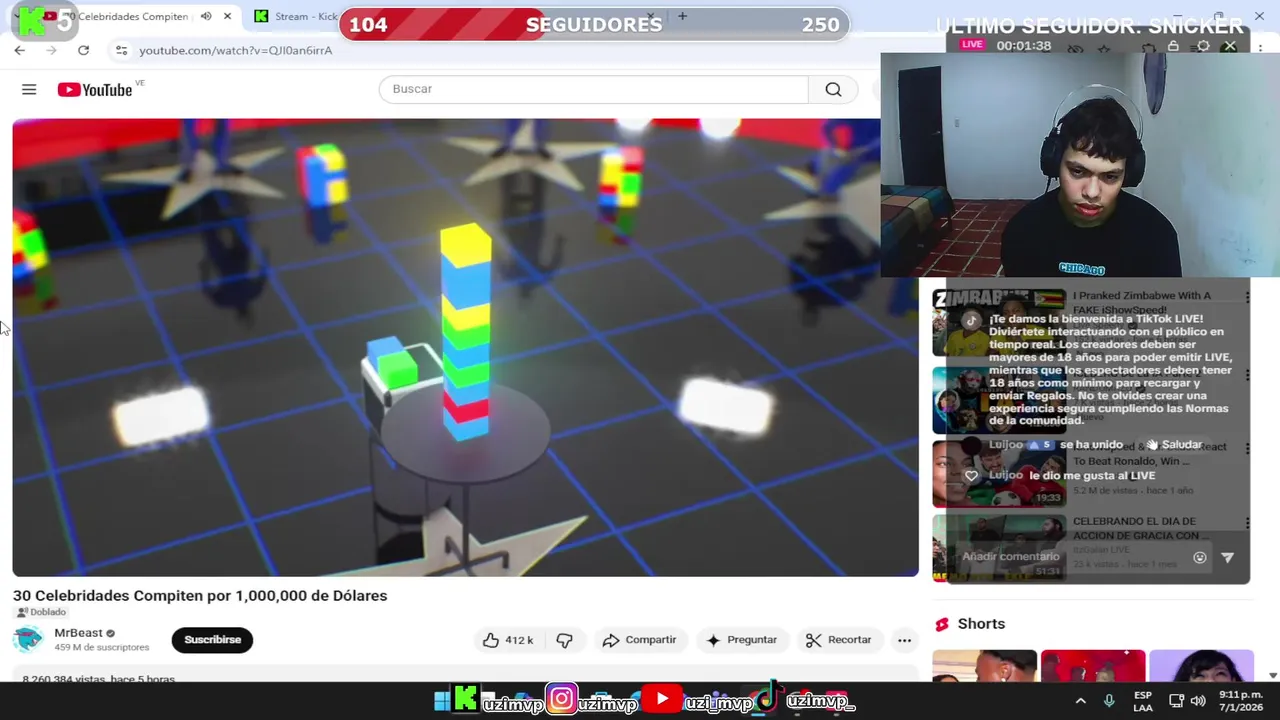Switch to 30 Celebridades Compiten tab
Screen dimensions: 1280x720
[x=125, y=17]
